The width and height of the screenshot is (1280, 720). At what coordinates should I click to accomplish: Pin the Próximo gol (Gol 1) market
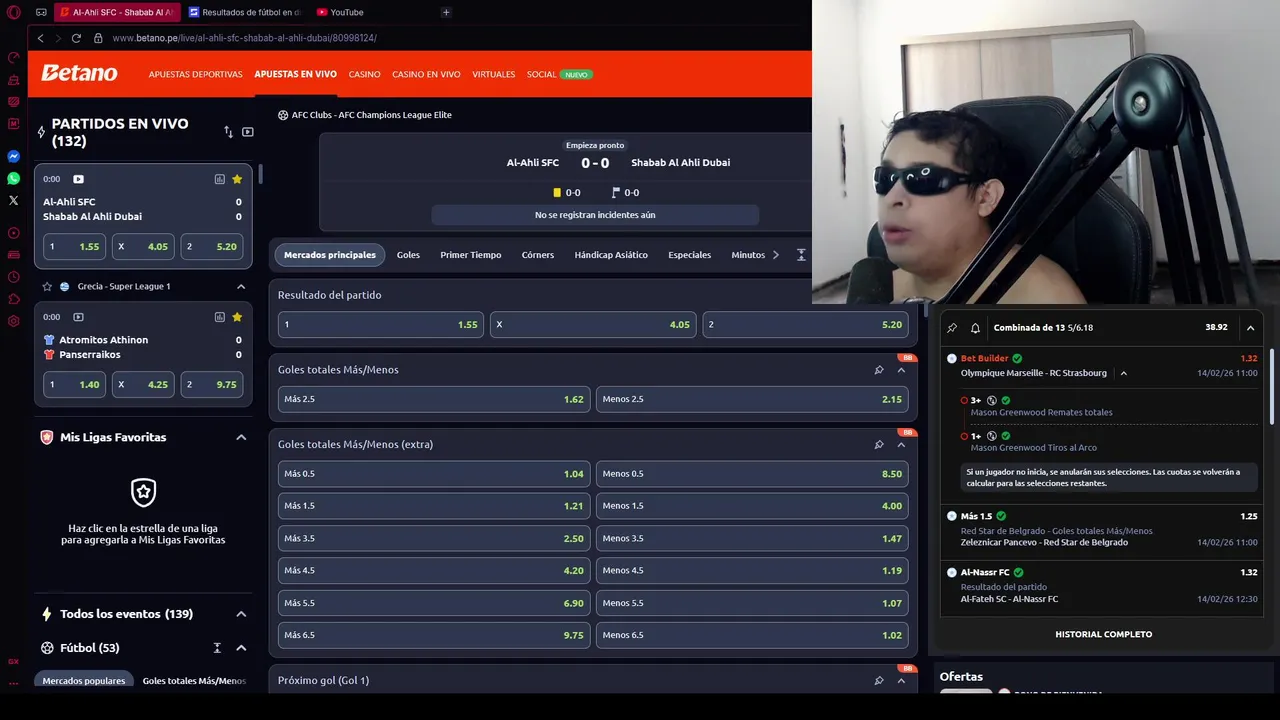coord(879,681)
